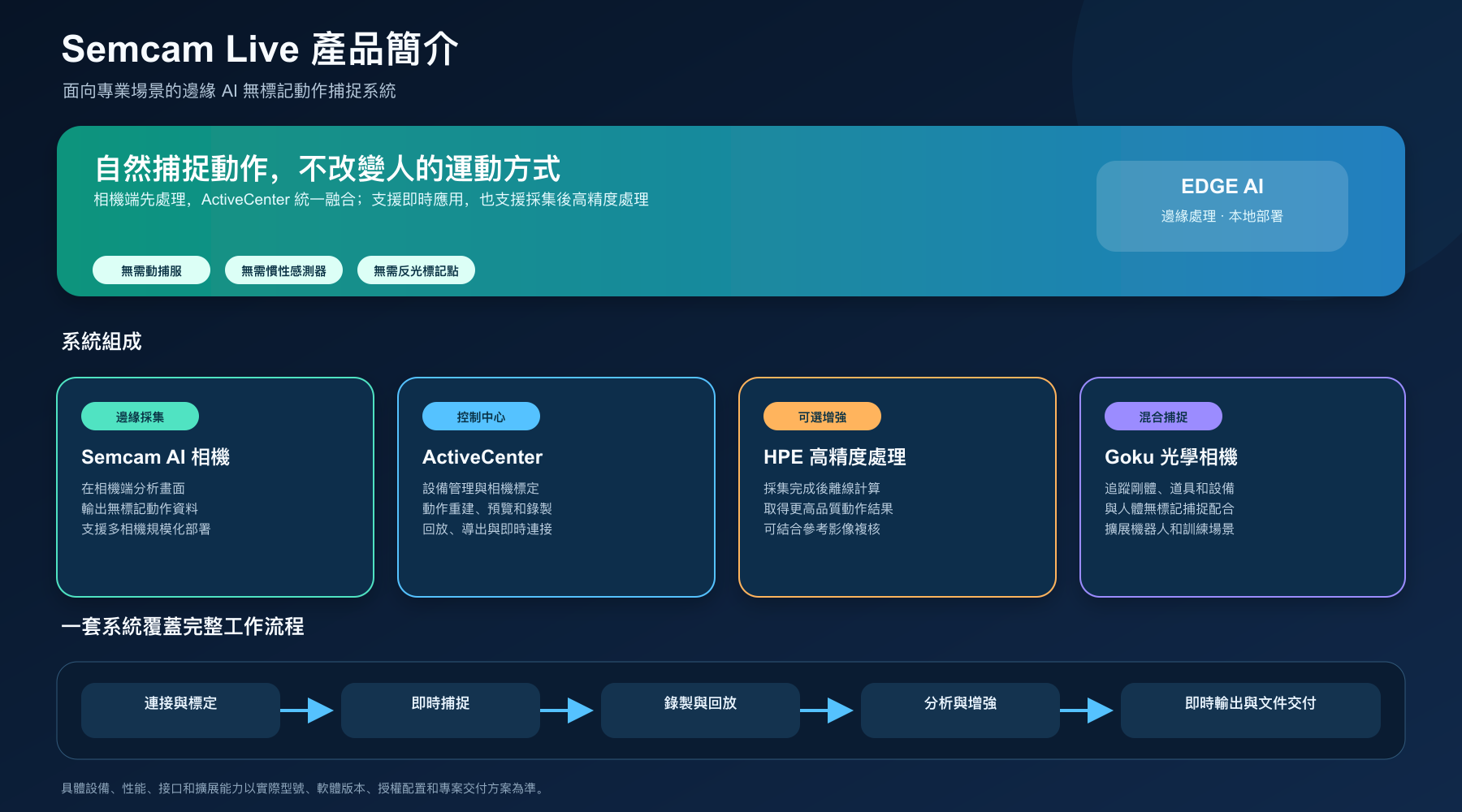Click the text 取得更高品質動作結果
The image size is (1462, 812).
click(828, 508)
